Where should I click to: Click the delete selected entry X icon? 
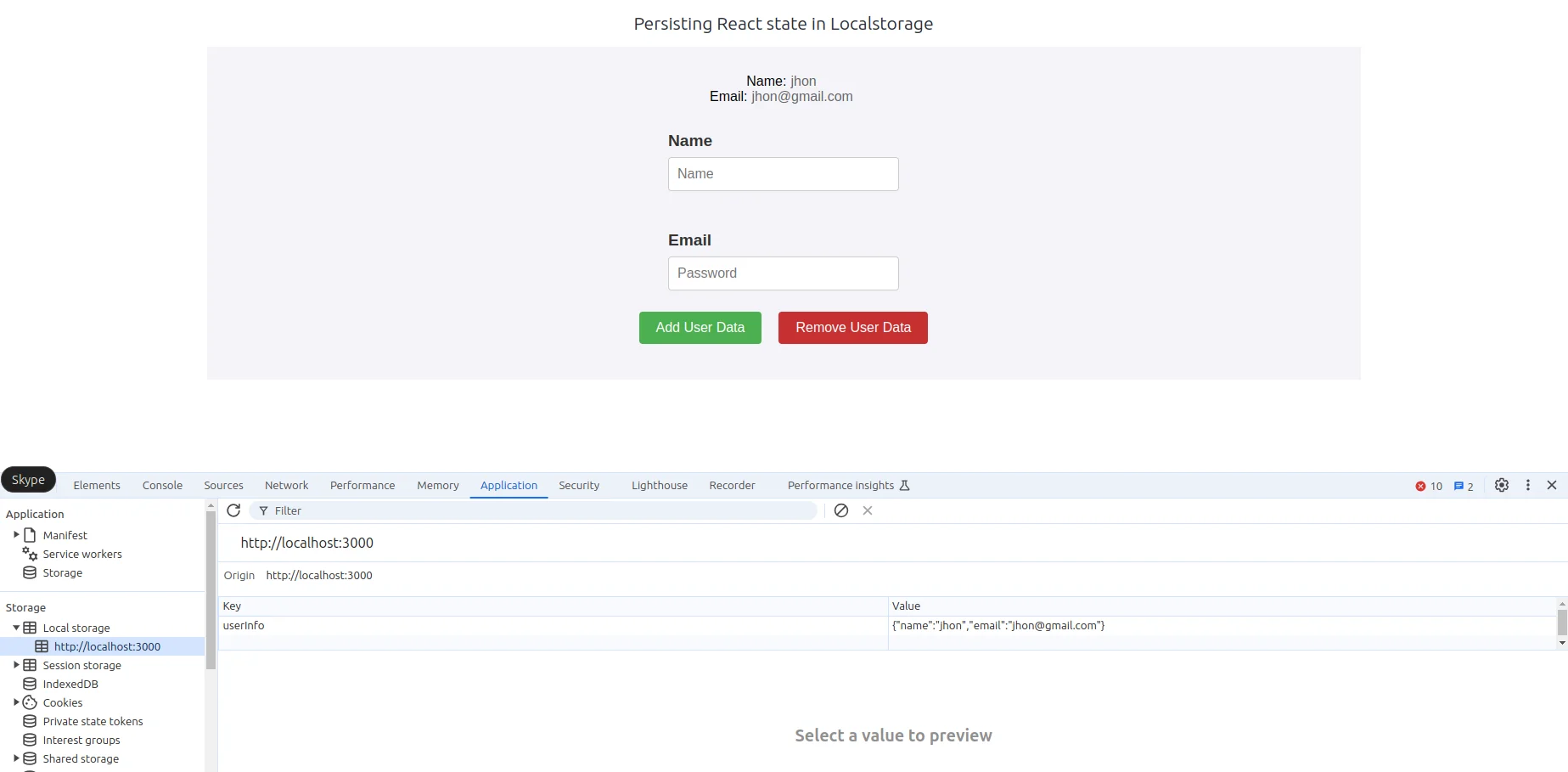pyautogui.click(x=868, y=510)
